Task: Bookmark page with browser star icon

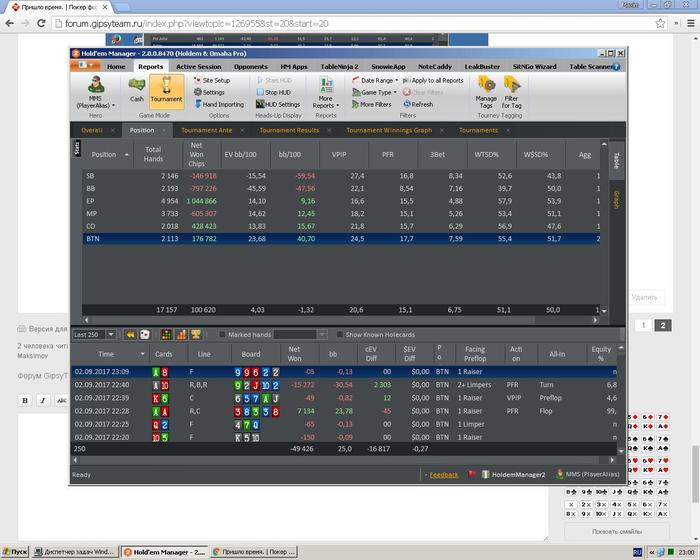Action: pyautogui.click(x=660, y=23)
